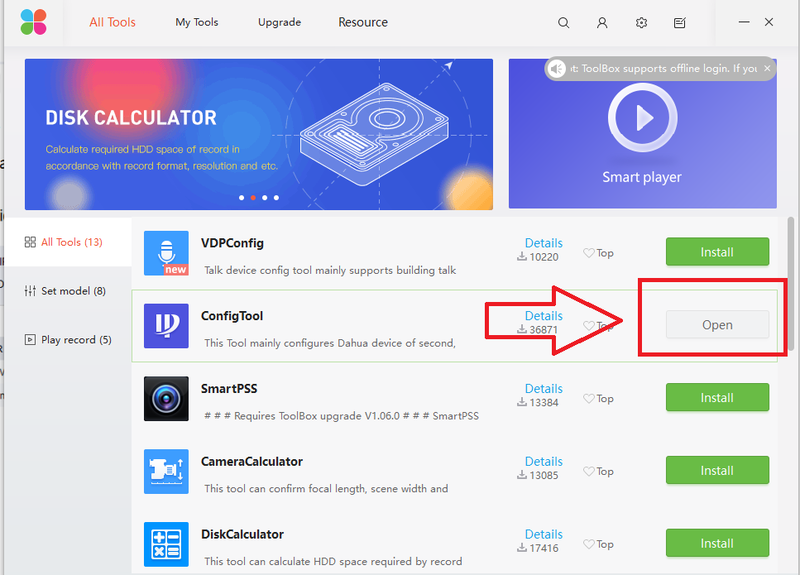Click 'Talk device config tool' description
The height and width of the screenshot is (575, 800).
[330, 270]
